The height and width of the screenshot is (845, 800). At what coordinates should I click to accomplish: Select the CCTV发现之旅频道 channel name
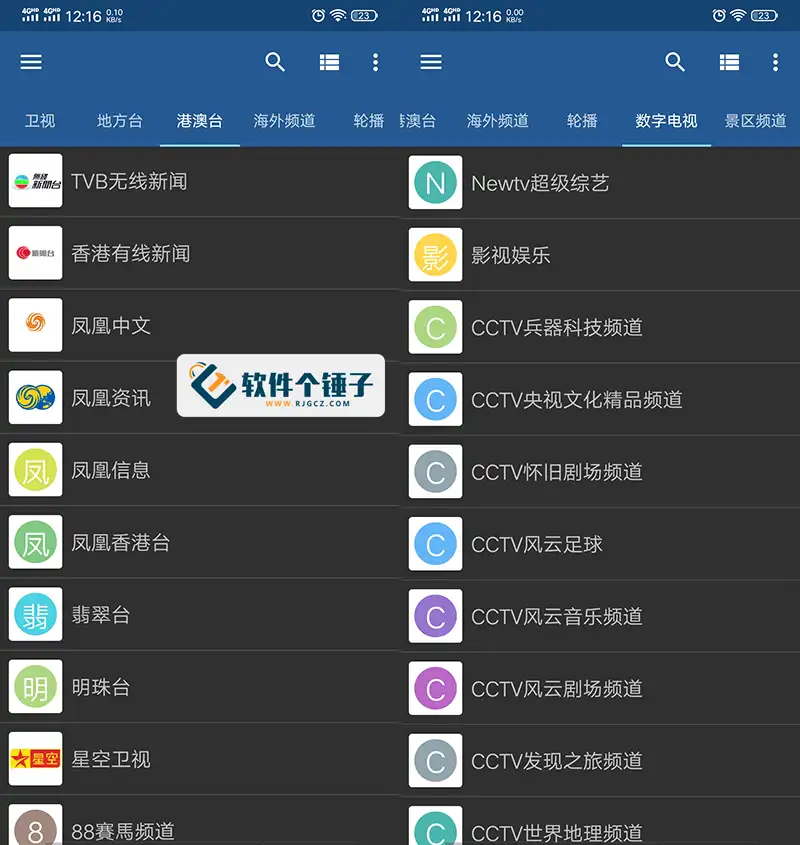(557, 761)
